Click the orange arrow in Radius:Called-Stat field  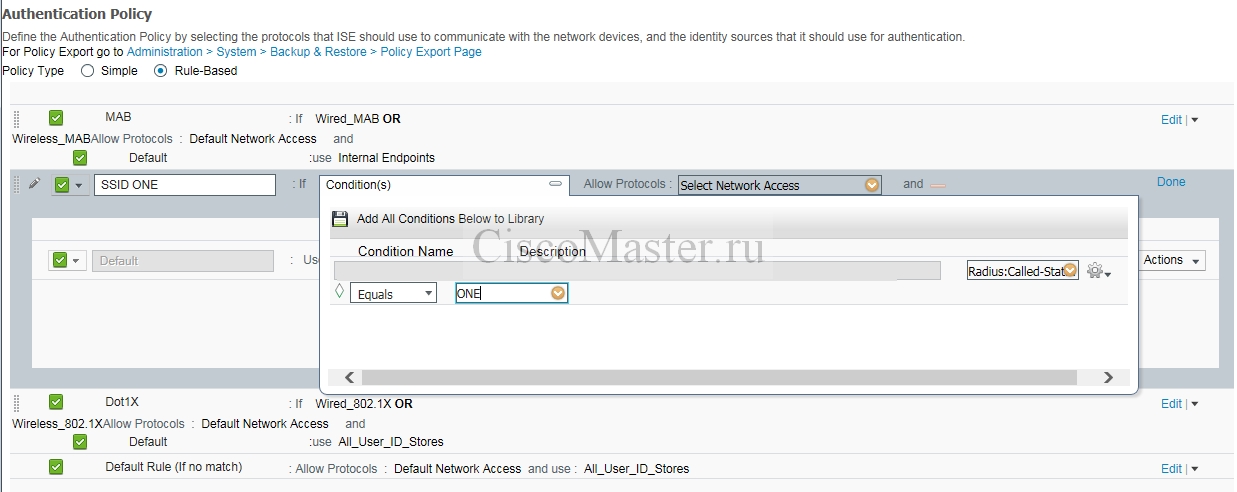[x=1070, y=270]
